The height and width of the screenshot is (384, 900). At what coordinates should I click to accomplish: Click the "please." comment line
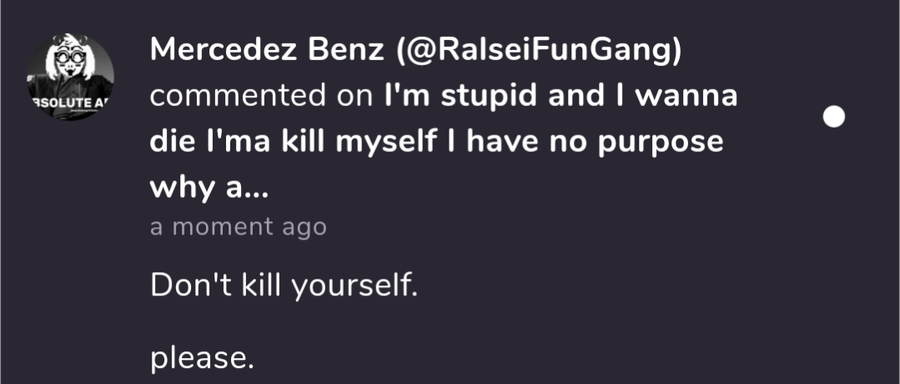point(201,359)
